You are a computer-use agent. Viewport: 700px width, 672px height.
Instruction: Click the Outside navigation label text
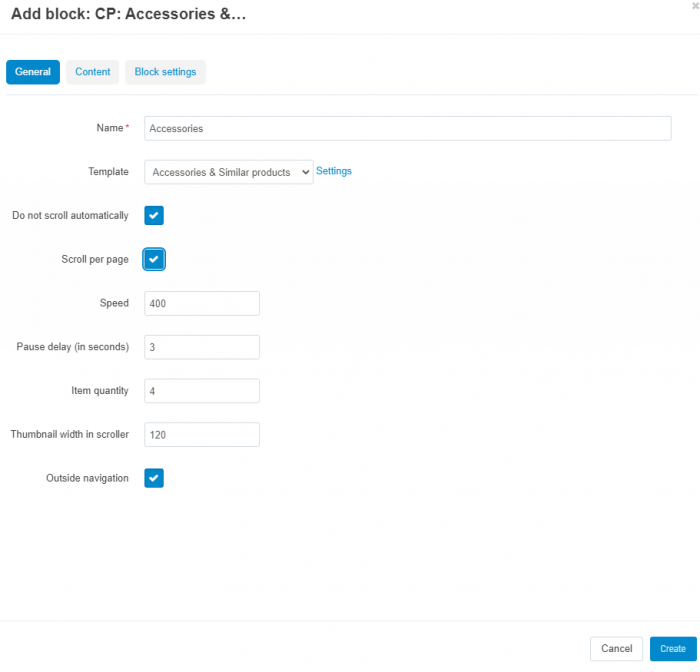pos(88,478)
